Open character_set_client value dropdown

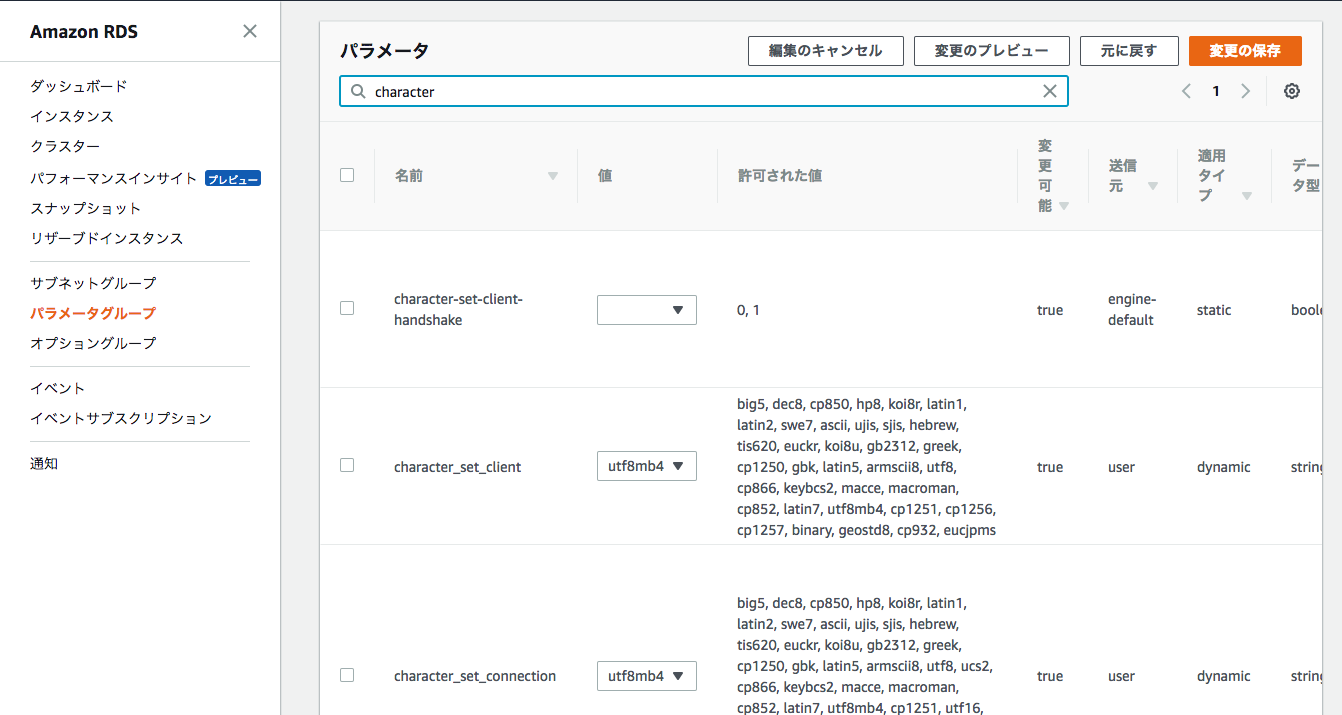pos(647,466)
